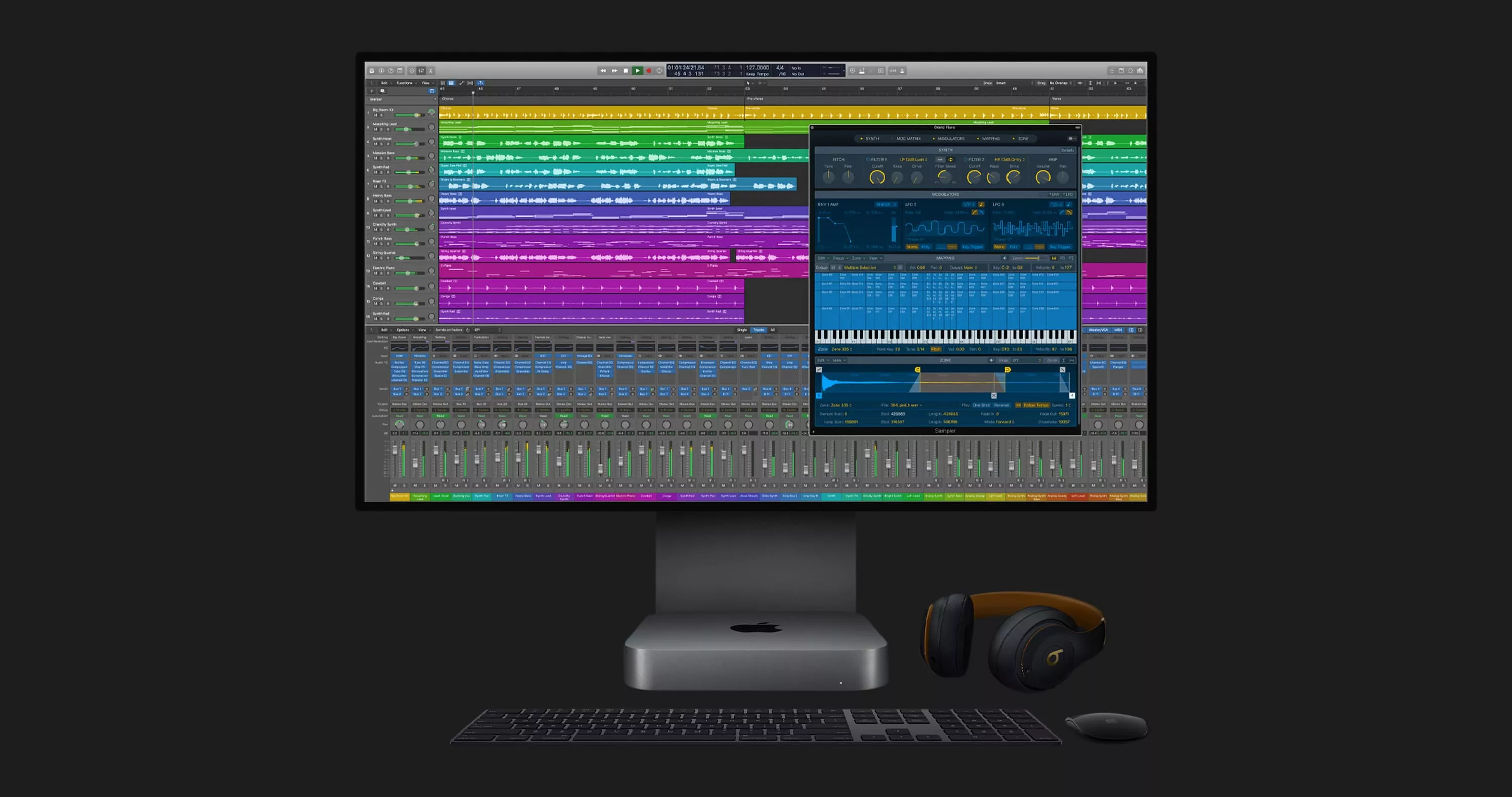
Task: Open the Snap Smart dropdown
Action: (x=1014, y=83)
